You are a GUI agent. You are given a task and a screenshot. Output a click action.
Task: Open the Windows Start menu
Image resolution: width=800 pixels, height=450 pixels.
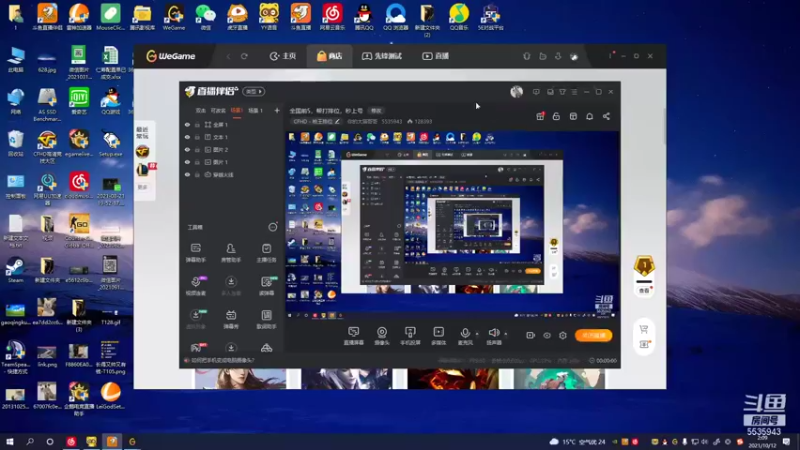point(10,441)
